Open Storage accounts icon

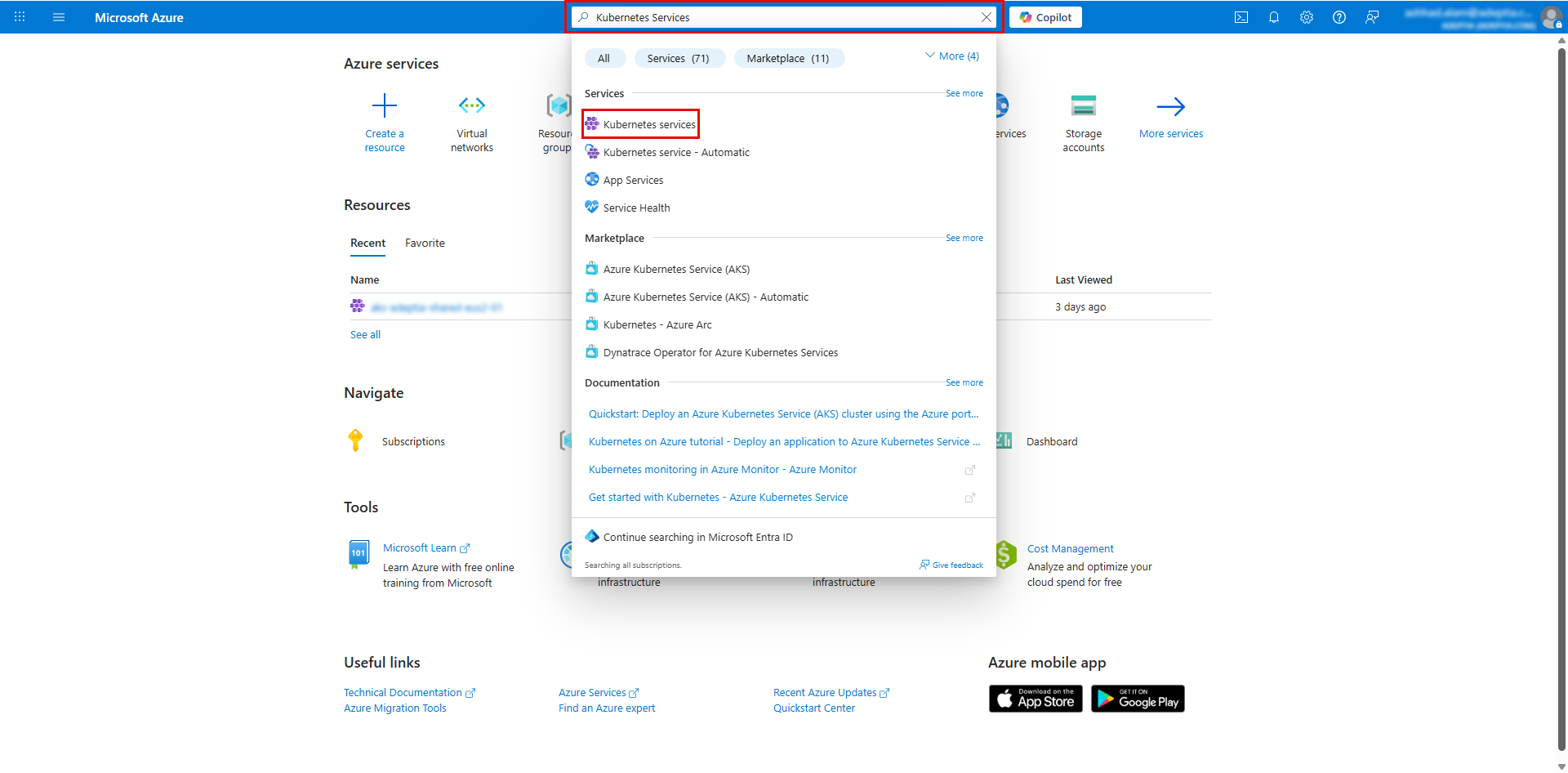[1084, 106]
